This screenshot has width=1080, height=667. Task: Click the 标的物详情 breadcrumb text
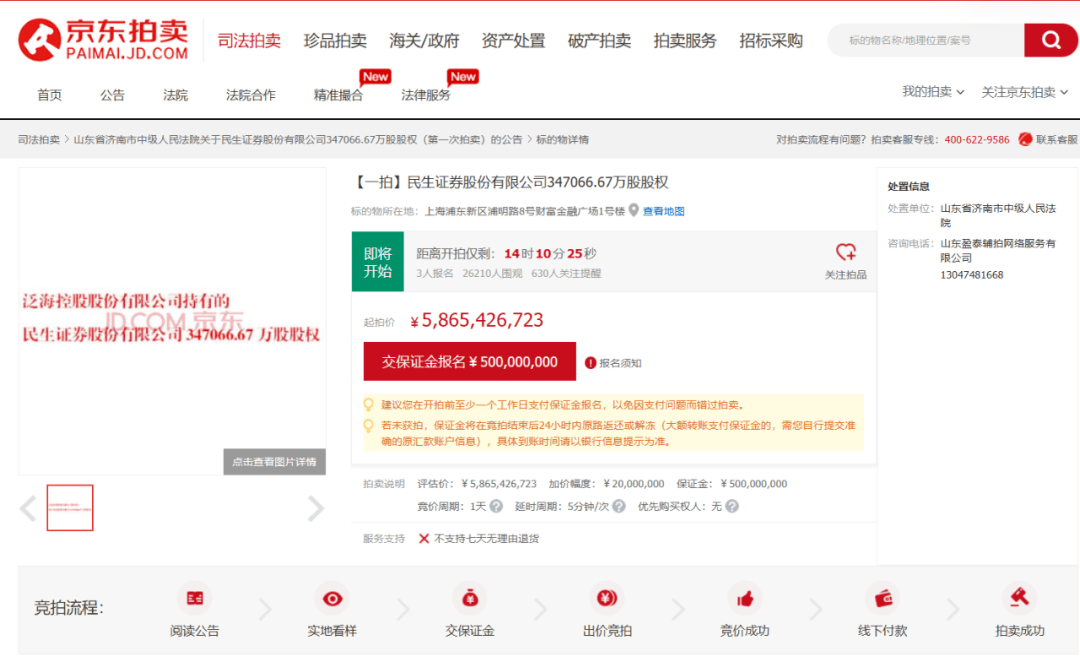pos(562,139)
